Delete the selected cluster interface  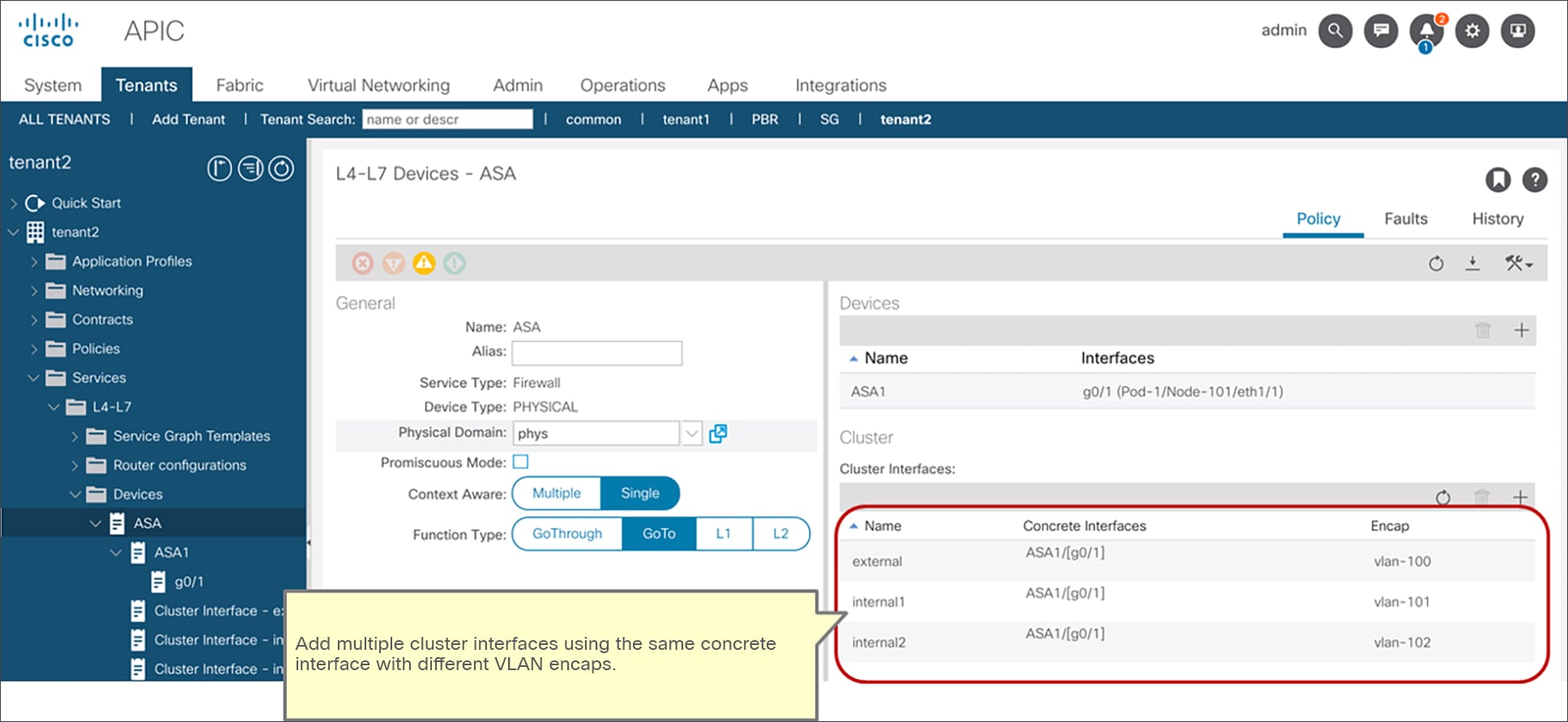tap(1481, 497)
